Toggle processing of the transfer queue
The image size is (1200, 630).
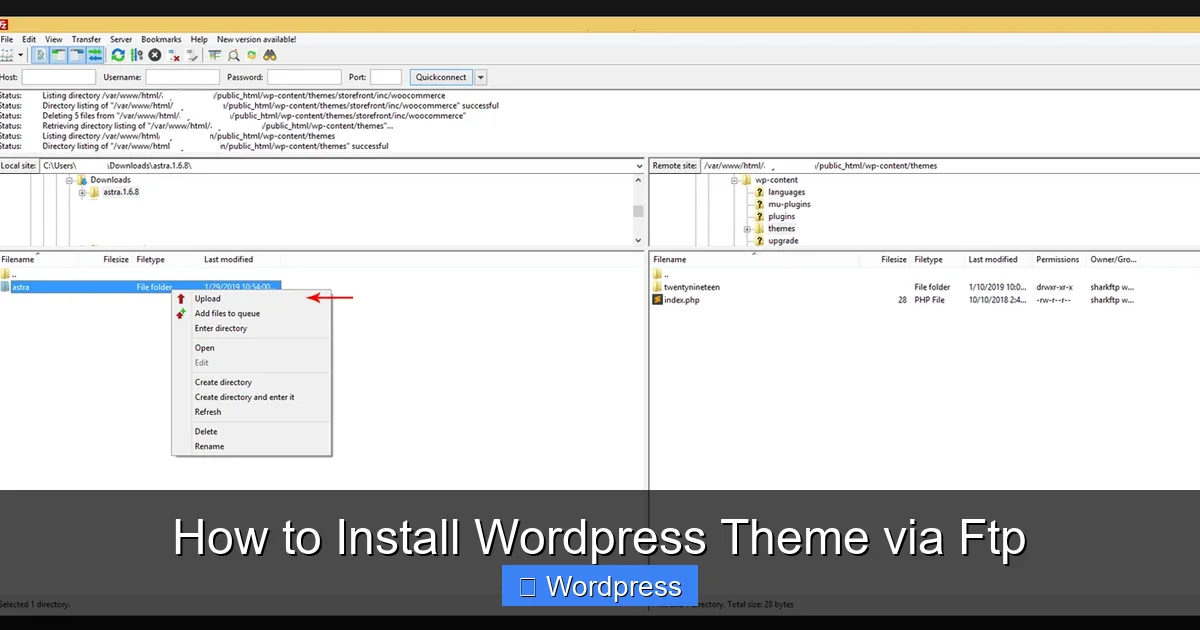coord(137,55)
